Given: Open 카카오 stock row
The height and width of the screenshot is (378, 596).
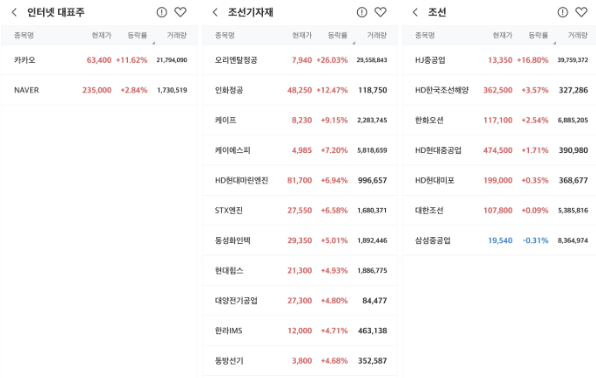Looking at the screenshot, I should point(99,60).
